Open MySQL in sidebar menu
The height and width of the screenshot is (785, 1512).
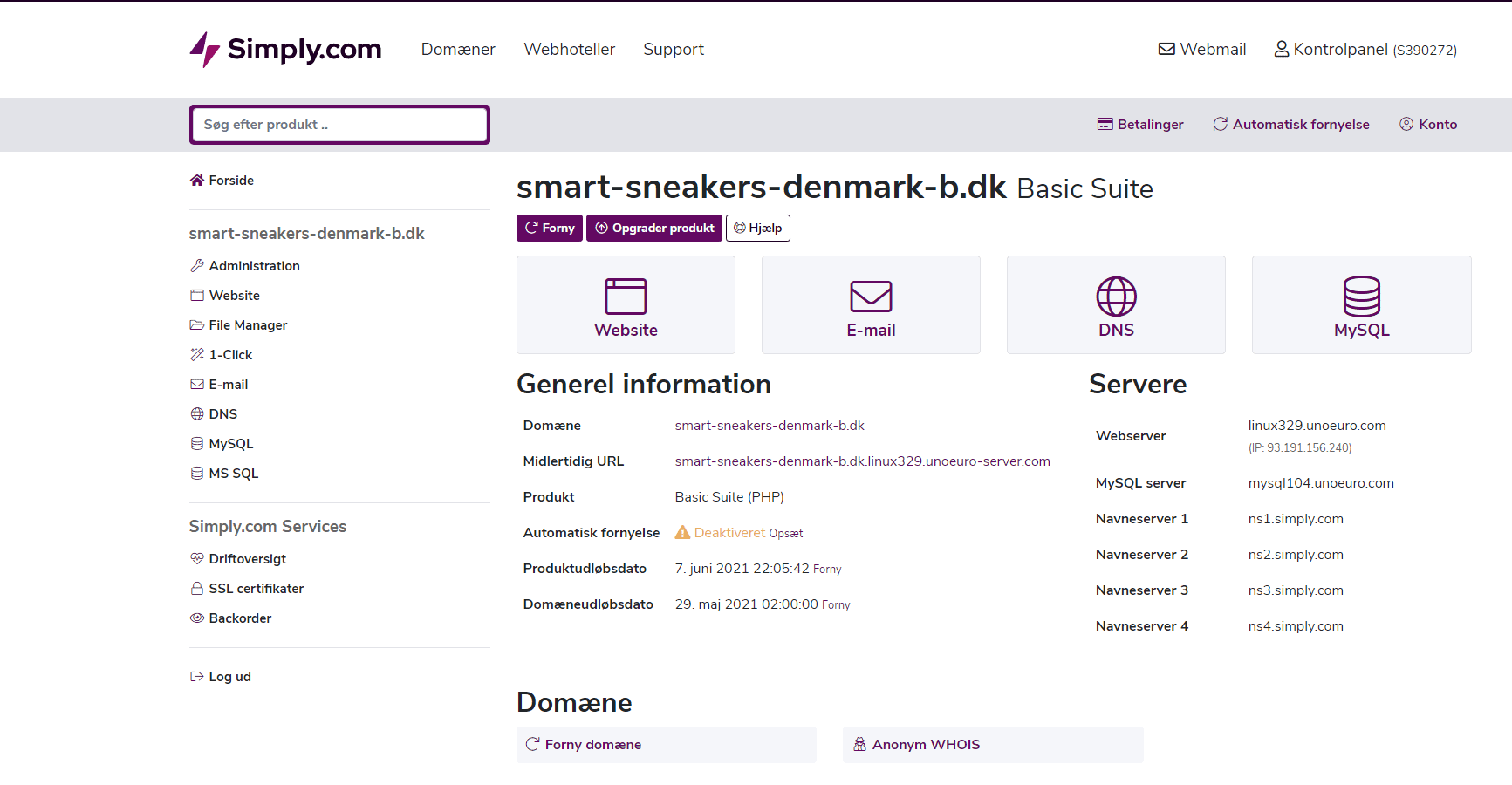222,444
